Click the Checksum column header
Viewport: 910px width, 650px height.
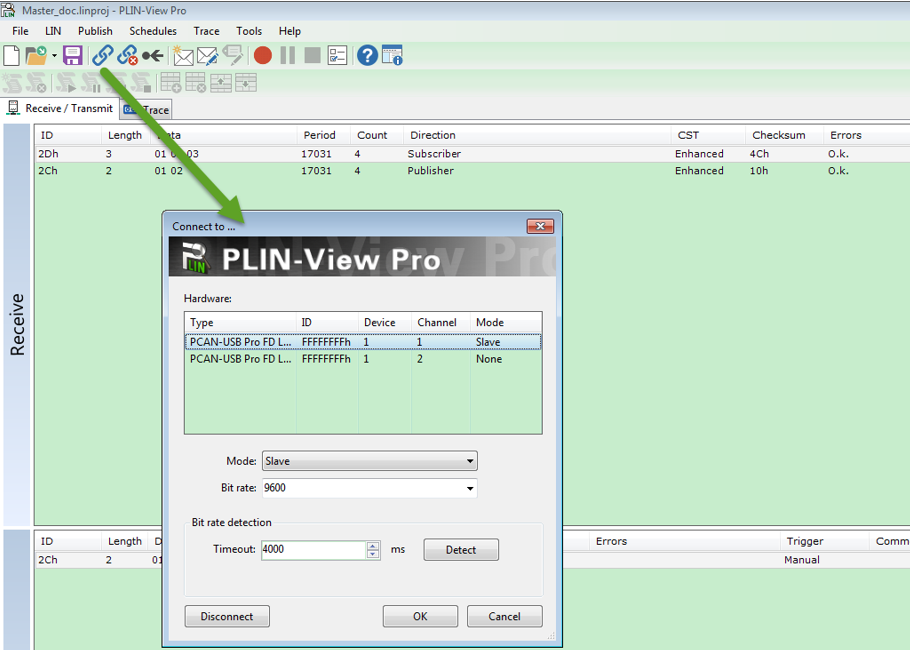784,135
